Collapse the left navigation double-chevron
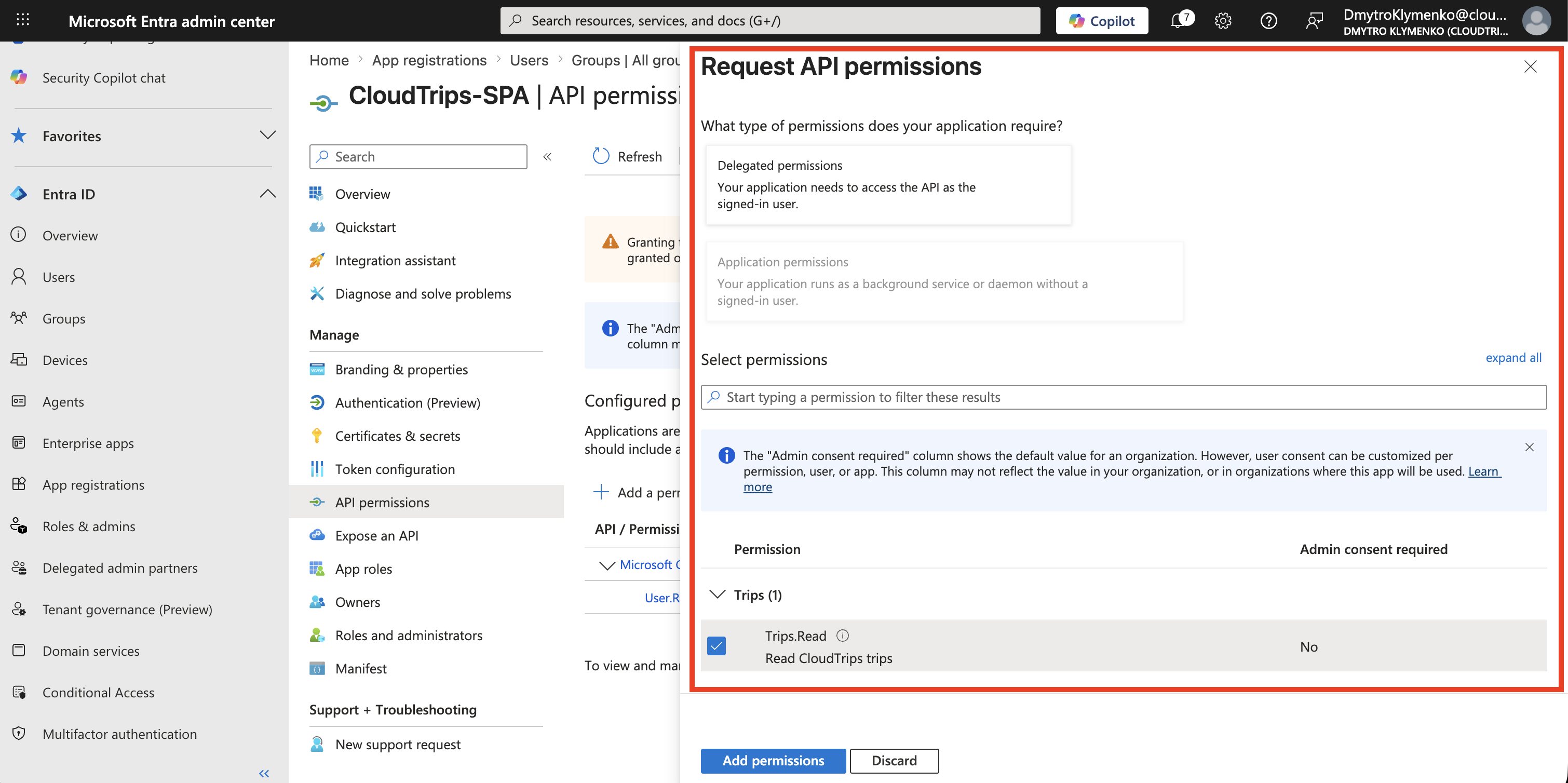The image size is (1568, 783). [264, 773]
